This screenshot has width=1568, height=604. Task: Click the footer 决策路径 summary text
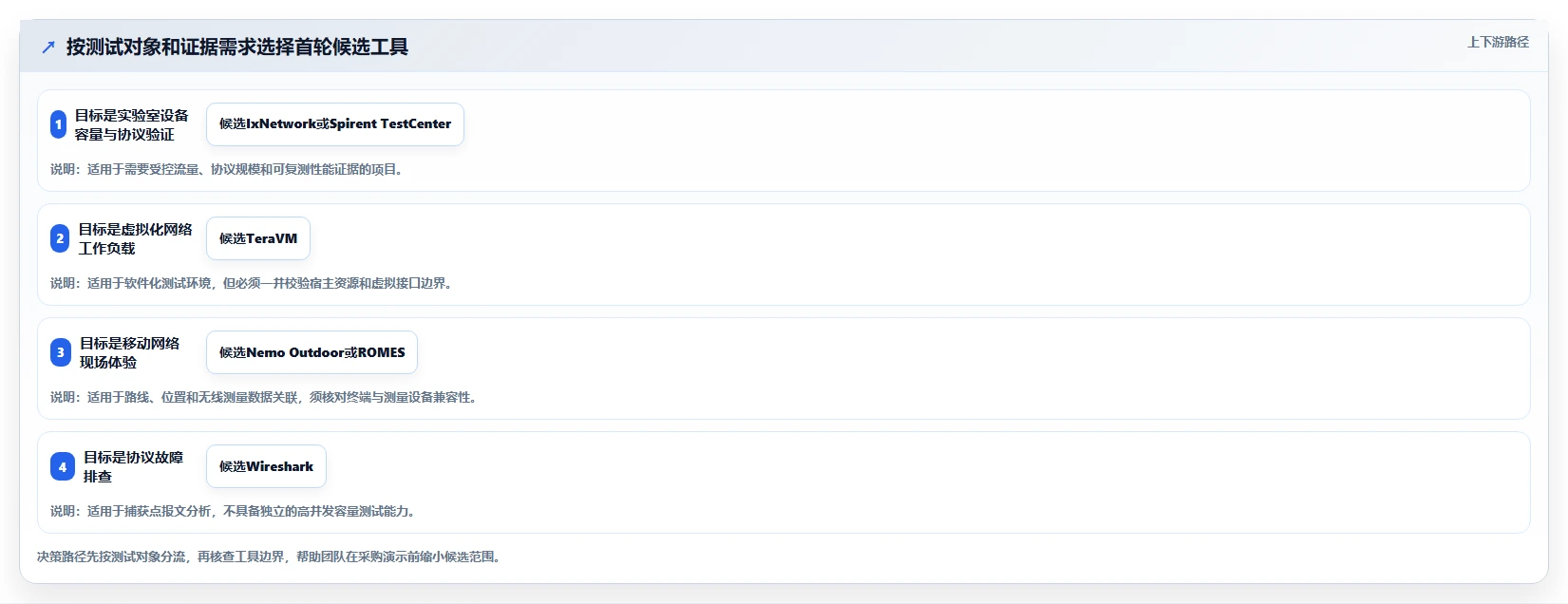pos(271,557)
